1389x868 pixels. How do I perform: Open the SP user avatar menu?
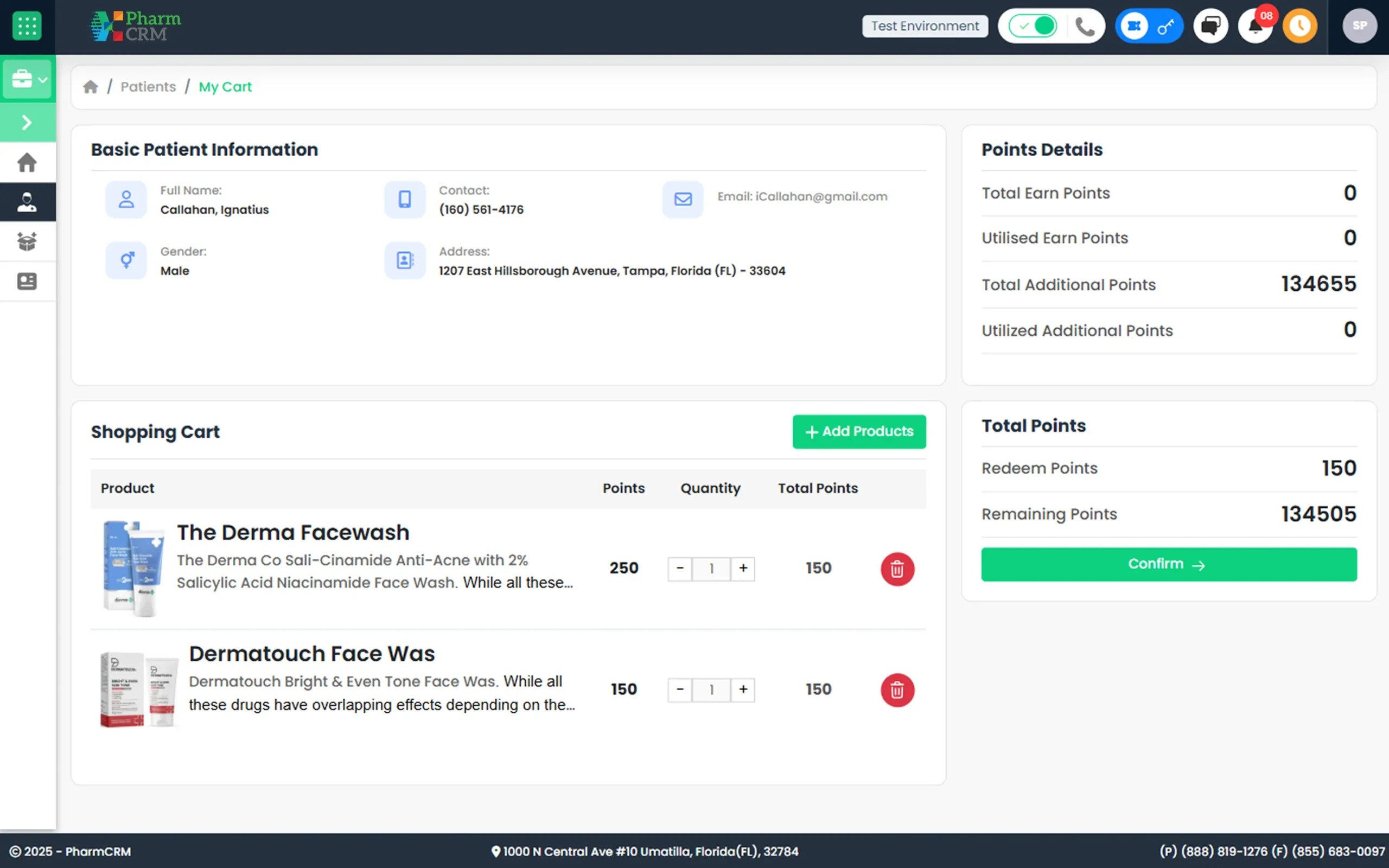(1359, 26)
